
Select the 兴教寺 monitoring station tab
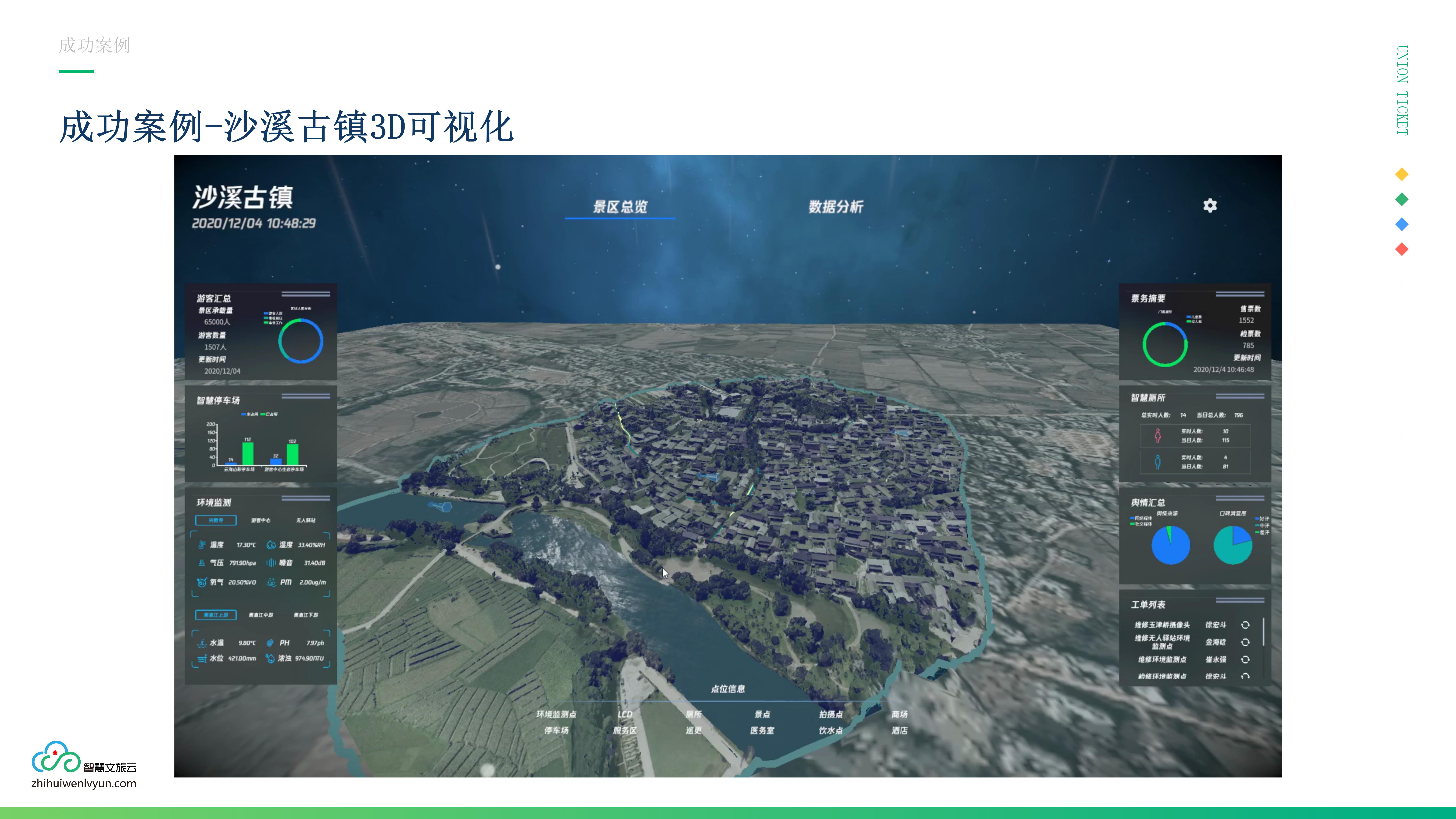tap(216, 520)
